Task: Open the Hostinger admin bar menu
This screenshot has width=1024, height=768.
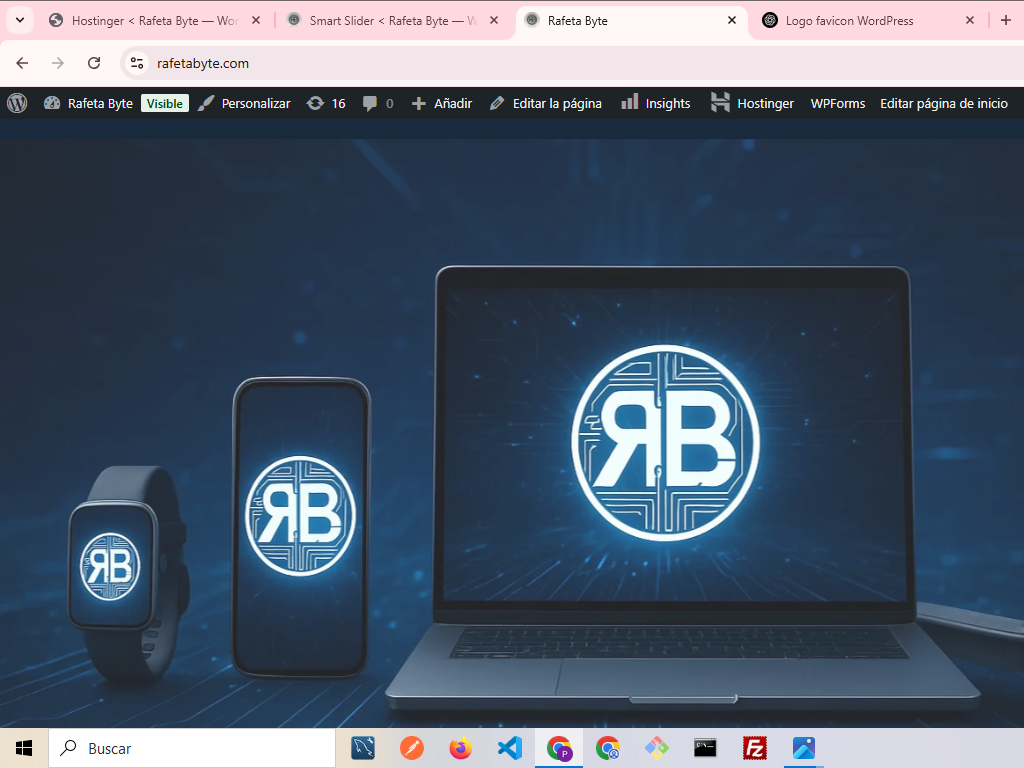Action: point(752,103)
